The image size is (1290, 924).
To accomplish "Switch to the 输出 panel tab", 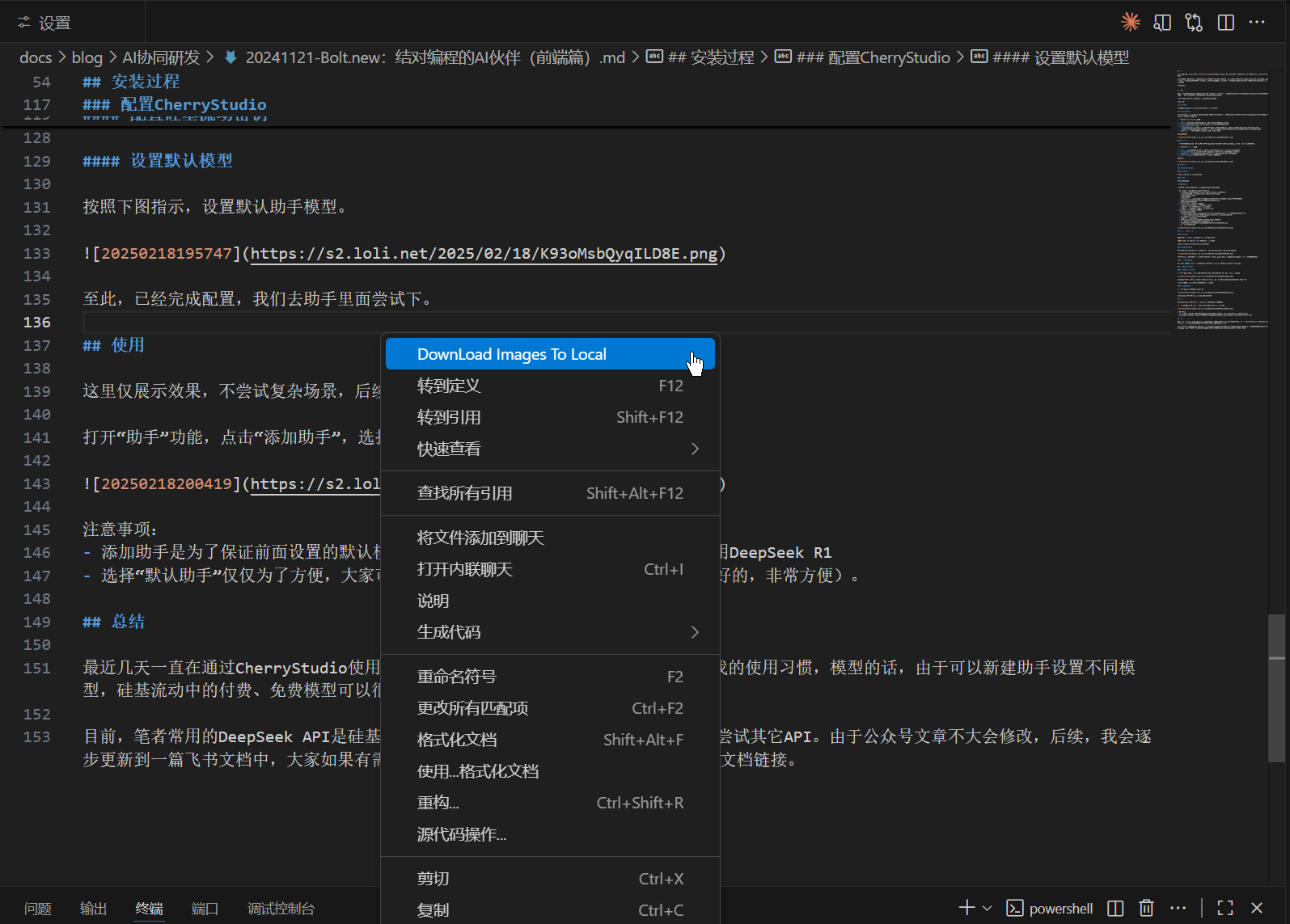I will [x=93, y=909].
